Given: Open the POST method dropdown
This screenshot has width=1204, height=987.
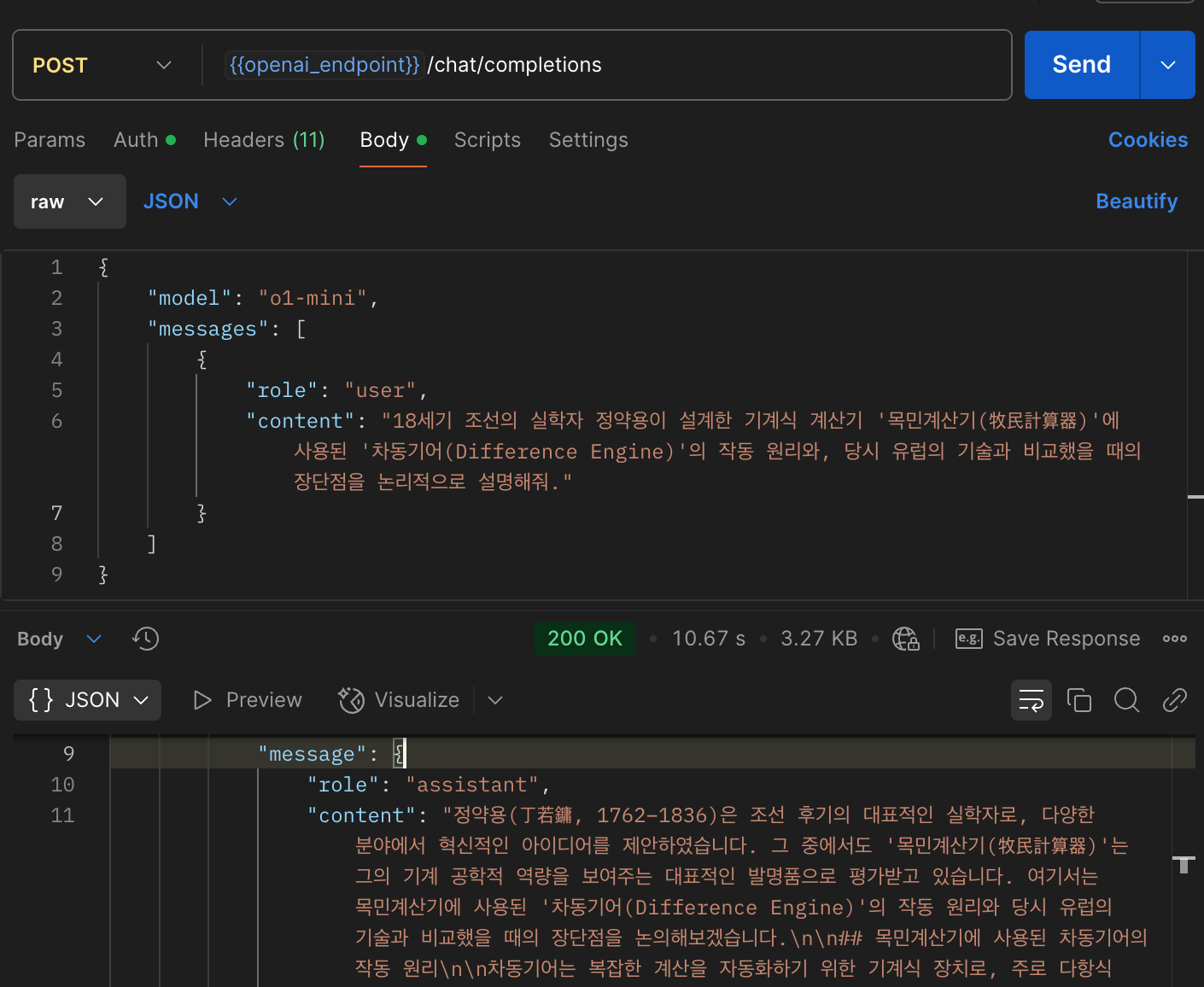Looking at the screenshot, I should pos(102,66).
